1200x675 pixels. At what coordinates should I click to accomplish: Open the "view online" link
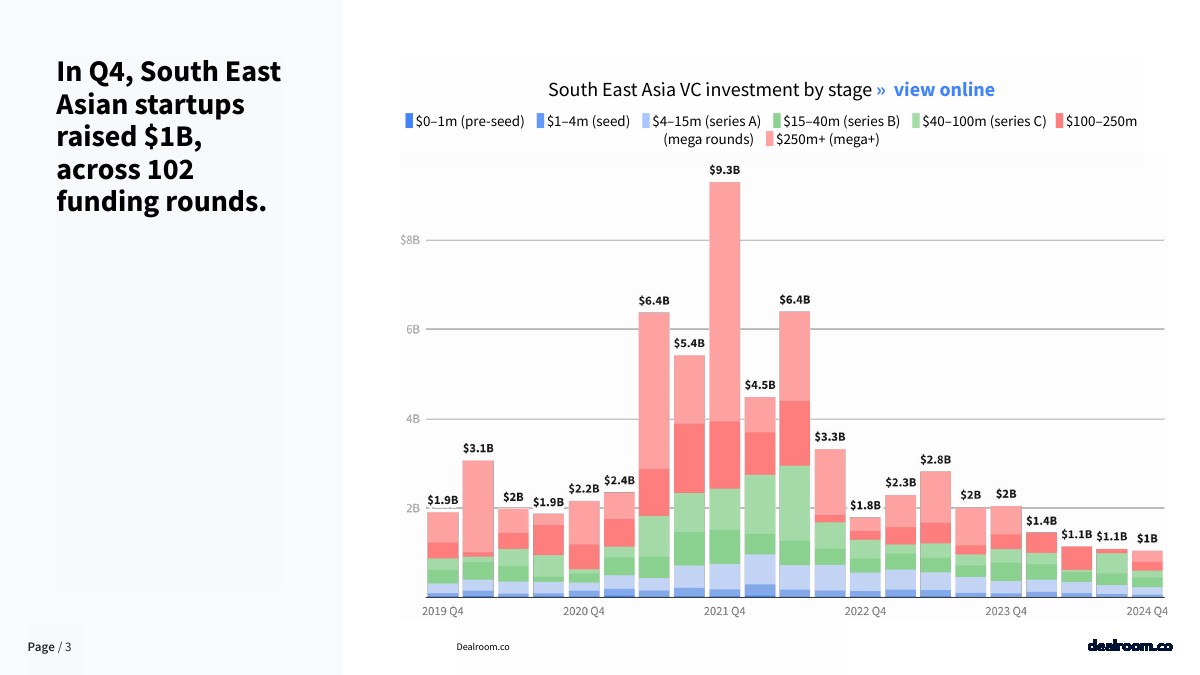point(944,90)
